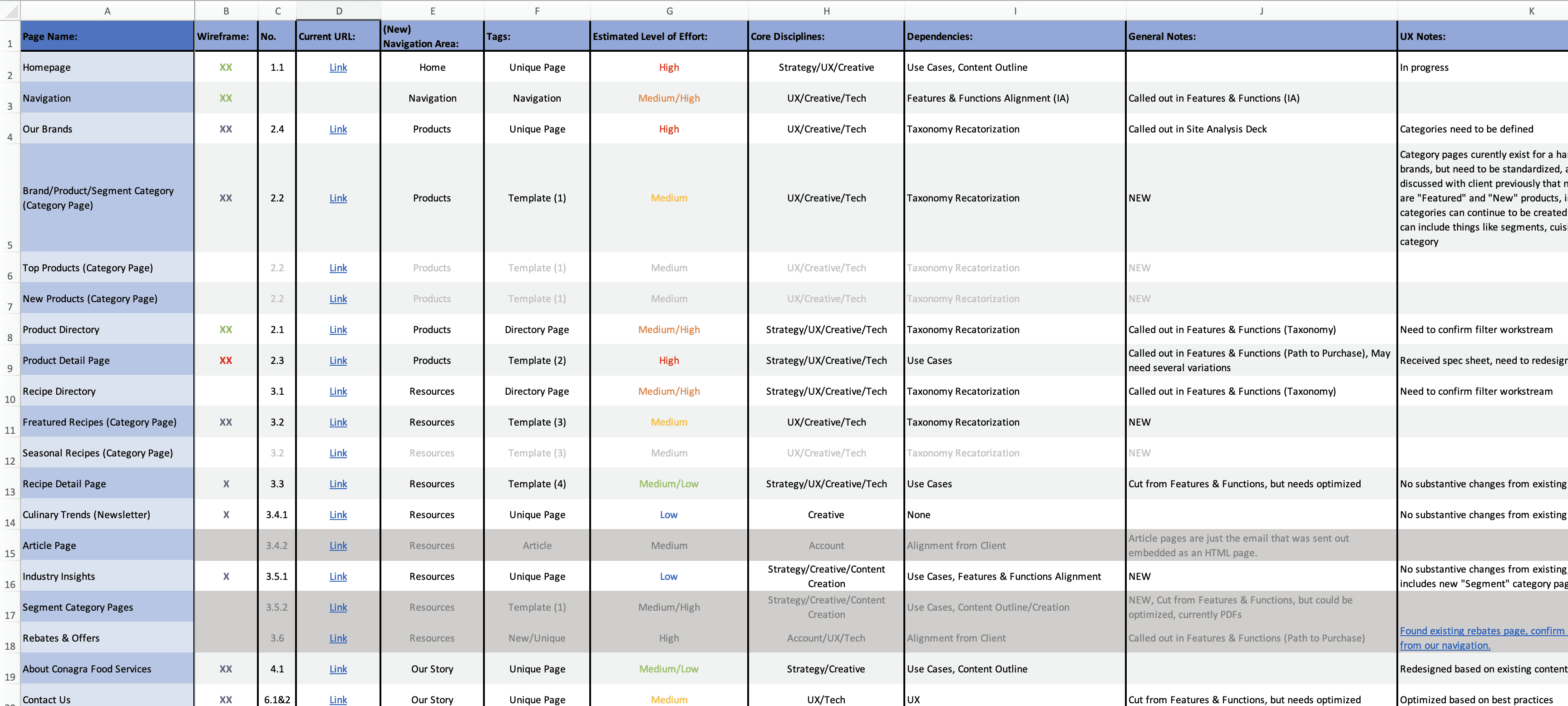Viewport: 1568px width, 706px height.
Task: Open the Link in the Our Brands row
Action: (338, 129)
